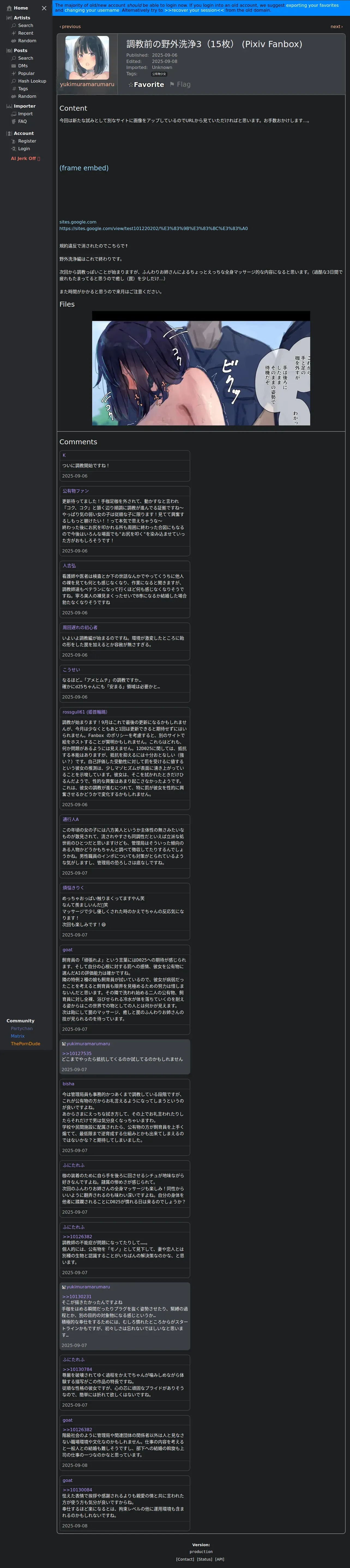Image resolution: width=350 pixels, height=1568 pixels.
Task: Open the attached image under Files
Action: (x=201, y=368)
